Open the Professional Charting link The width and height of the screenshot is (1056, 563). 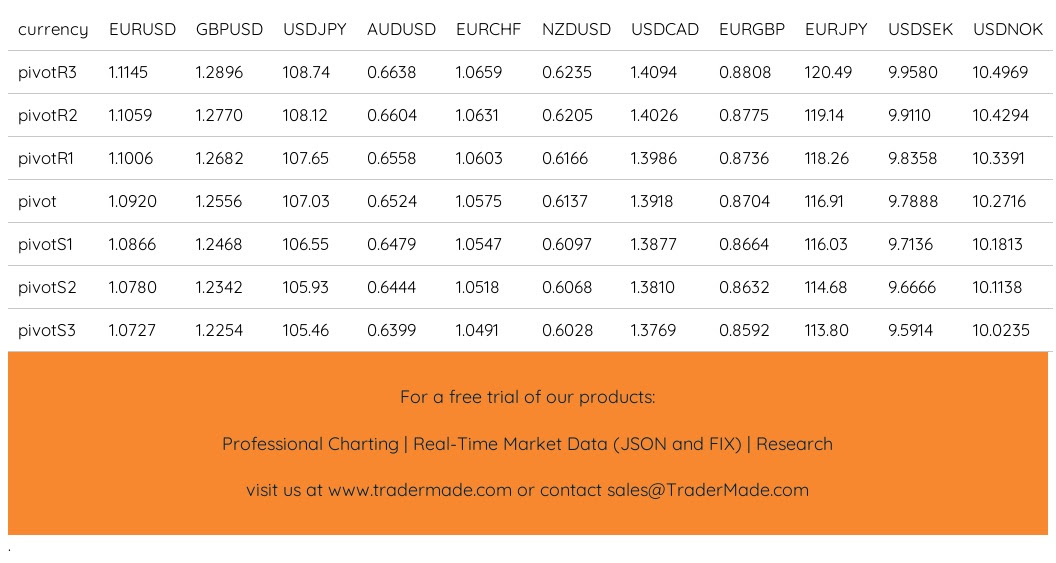click(x=310, y=444)
